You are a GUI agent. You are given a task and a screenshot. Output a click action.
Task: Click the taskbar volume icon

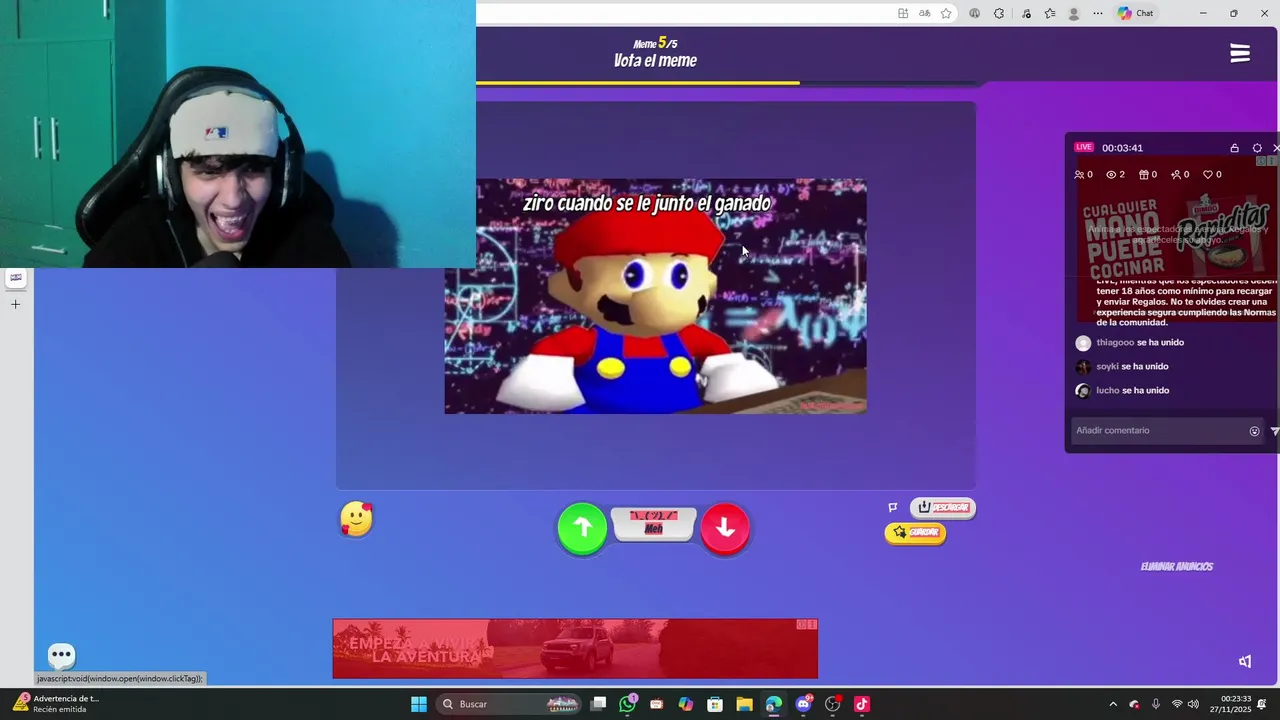[x=1193, y=704]
